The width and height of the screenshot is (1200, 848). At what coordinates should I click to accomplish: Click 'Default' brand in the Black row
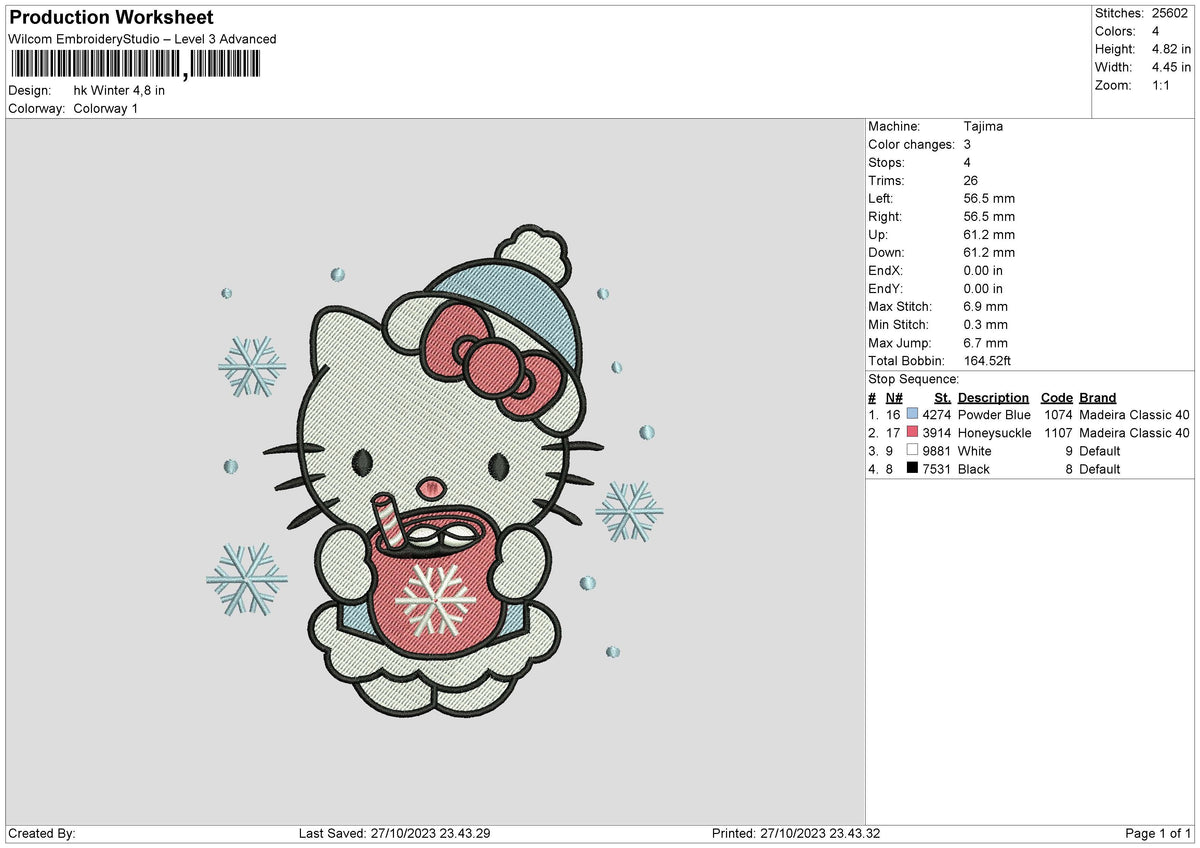click(1100, 469)
